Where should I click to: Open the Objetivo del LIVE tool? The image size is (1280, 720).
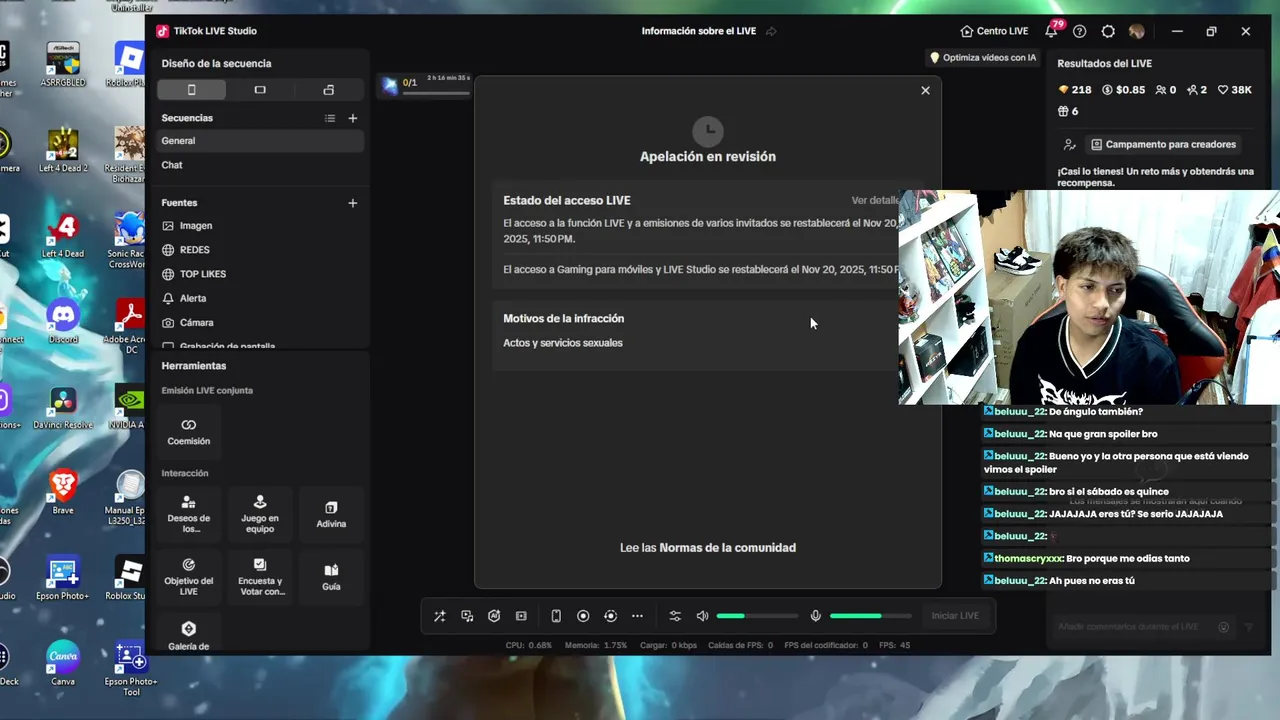[x=189, y=576]
